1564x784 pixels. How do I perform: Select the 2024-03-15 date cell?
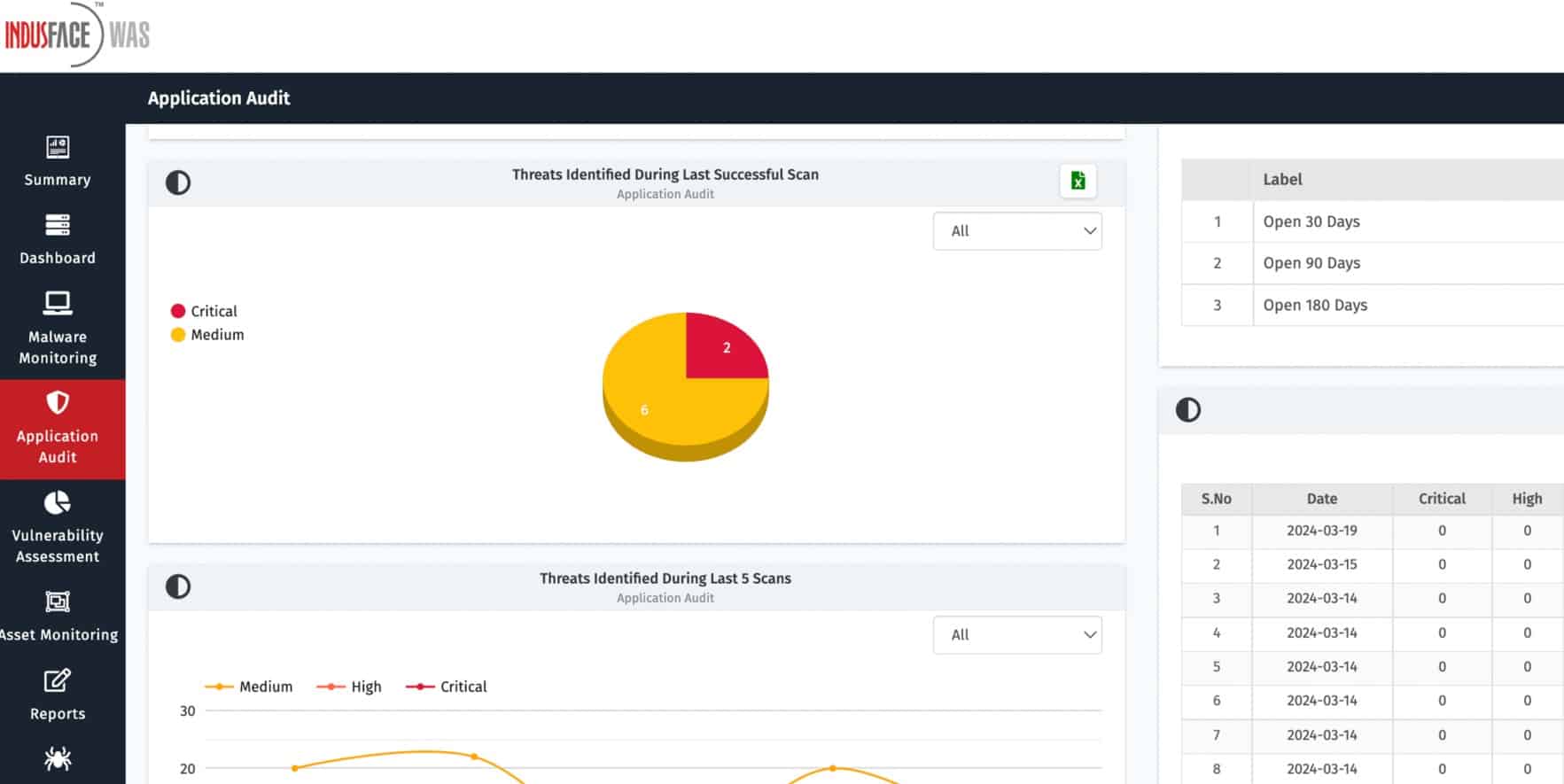coord(1322,564)
